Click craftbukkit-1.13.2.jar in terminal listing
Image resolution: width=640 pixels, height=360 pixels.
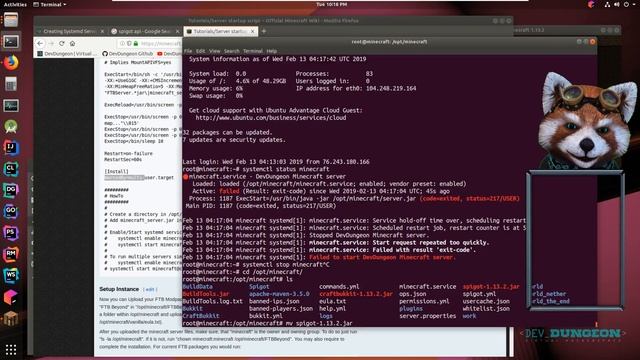pos(356,294)
